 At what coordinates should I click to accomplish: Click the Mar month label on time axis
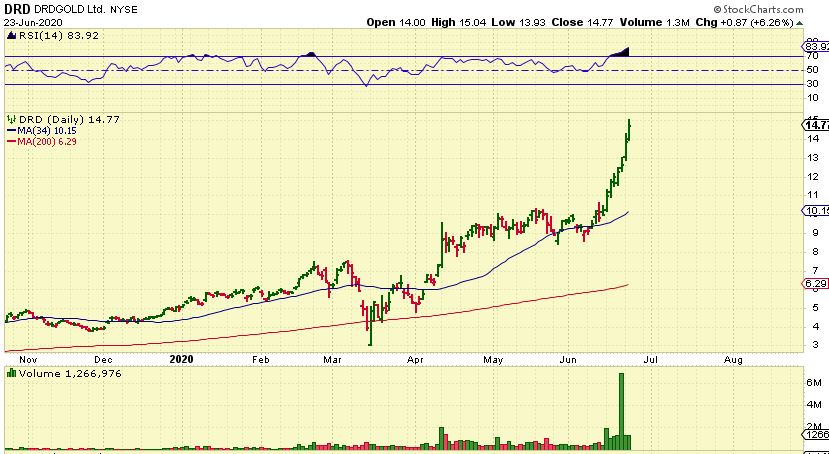pos(334,359)
